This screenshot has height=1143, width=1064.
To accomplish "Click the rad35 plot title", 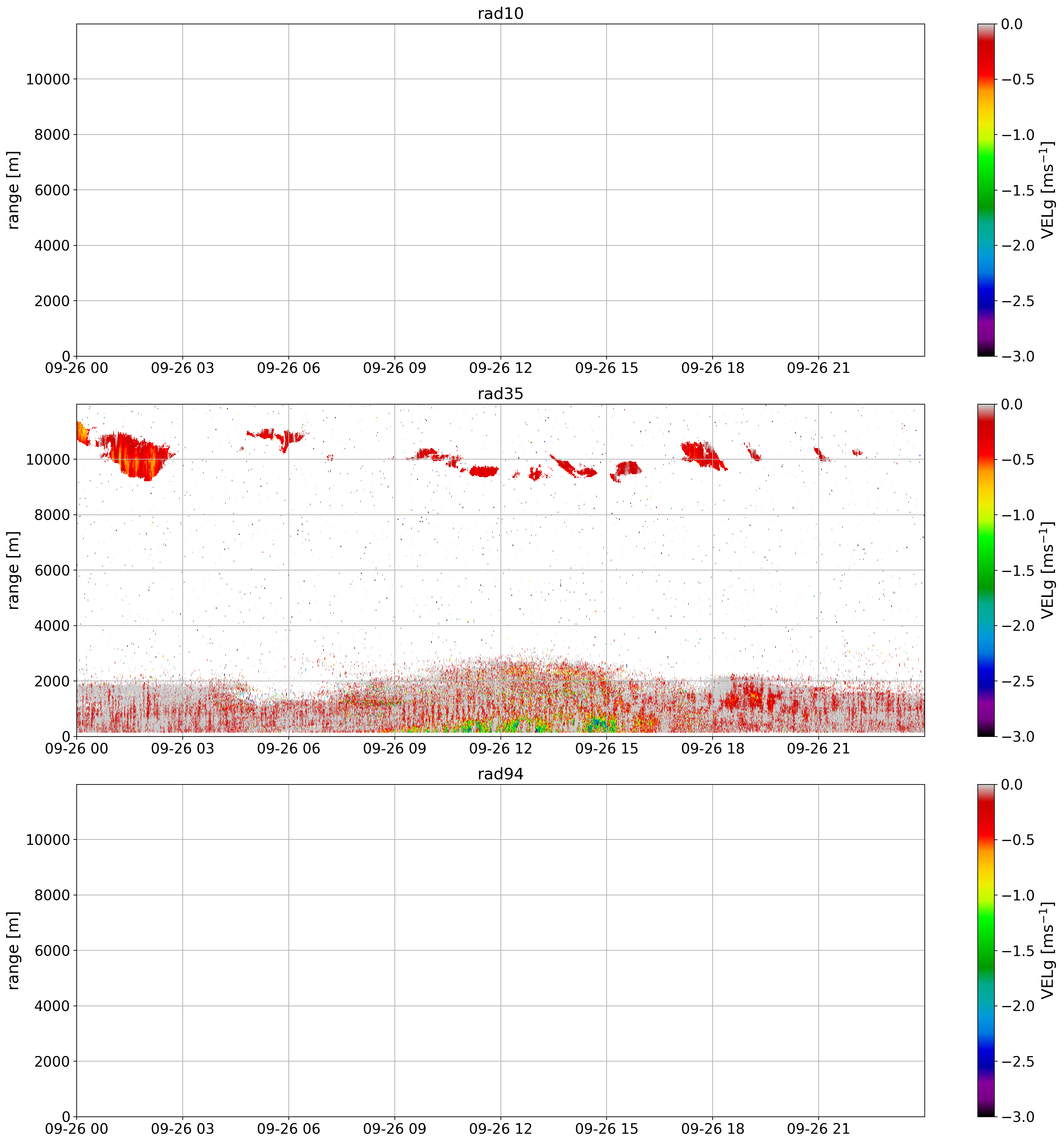I will (500, 394).
